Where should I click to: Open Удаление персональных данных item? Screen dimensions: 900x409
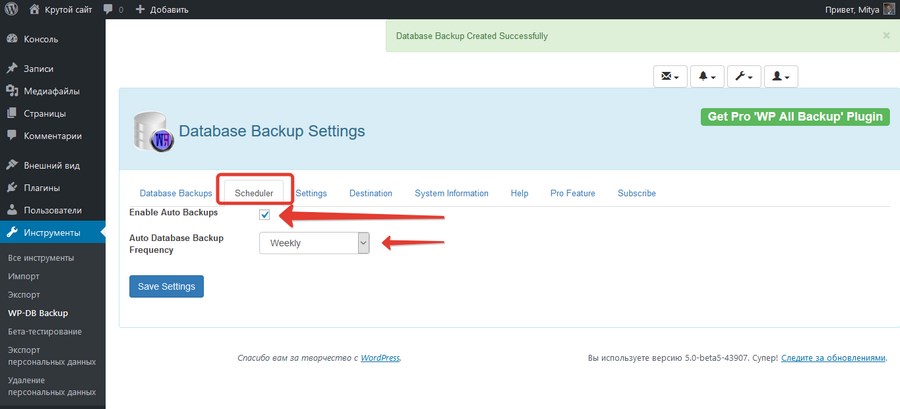click(x=52, y=386)
